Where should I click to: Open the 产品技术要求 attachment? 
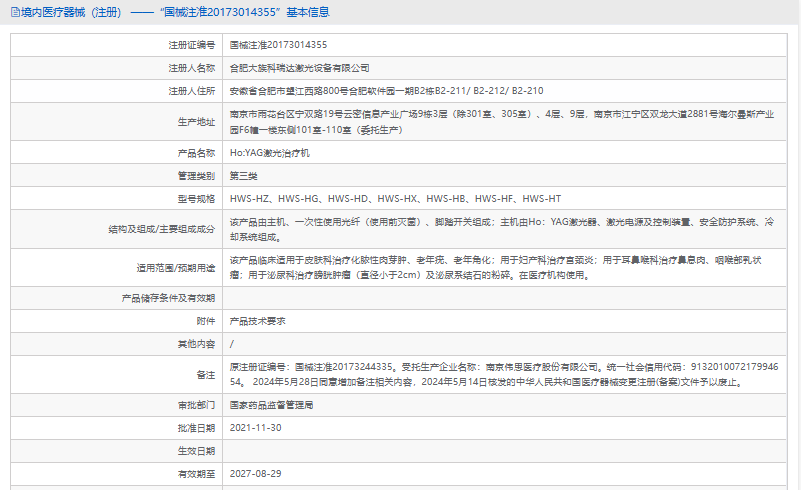pyautogui.click(x=257, y=321)
